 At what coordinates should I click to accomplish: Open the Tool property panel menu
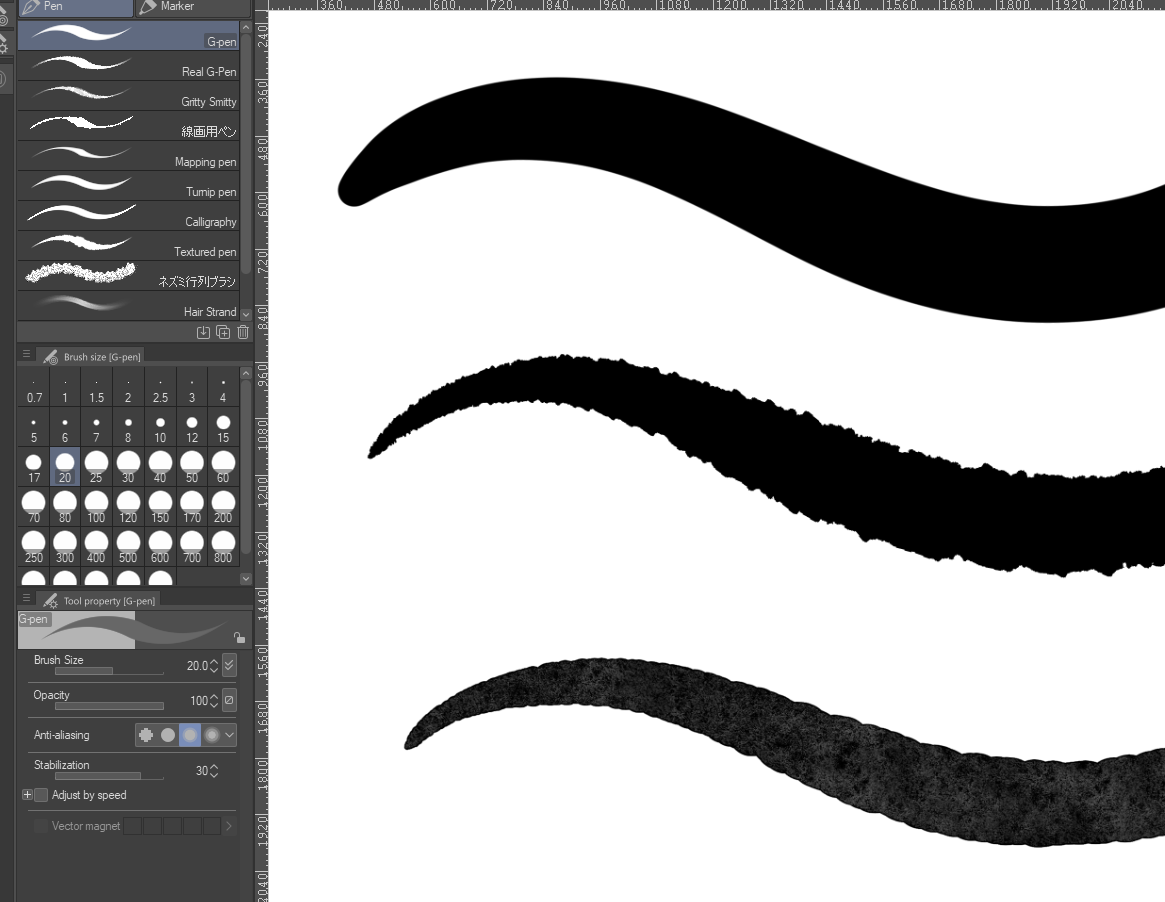[26, 598]
